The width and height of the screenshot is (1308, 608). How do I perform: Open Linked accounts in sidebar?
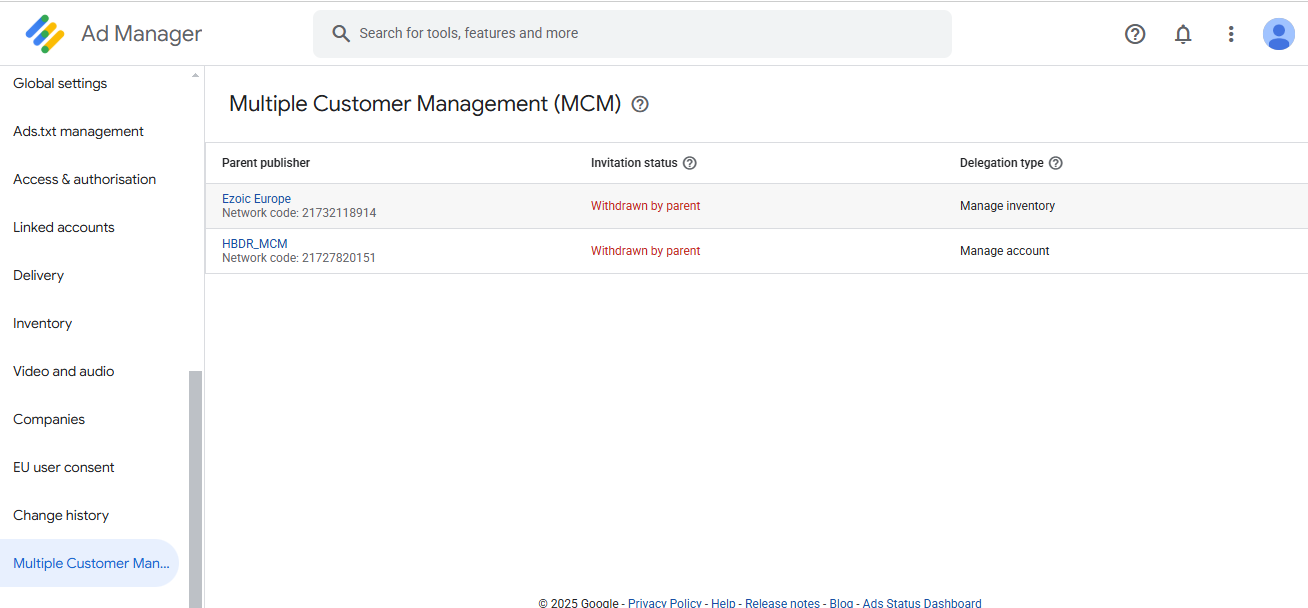63,227
